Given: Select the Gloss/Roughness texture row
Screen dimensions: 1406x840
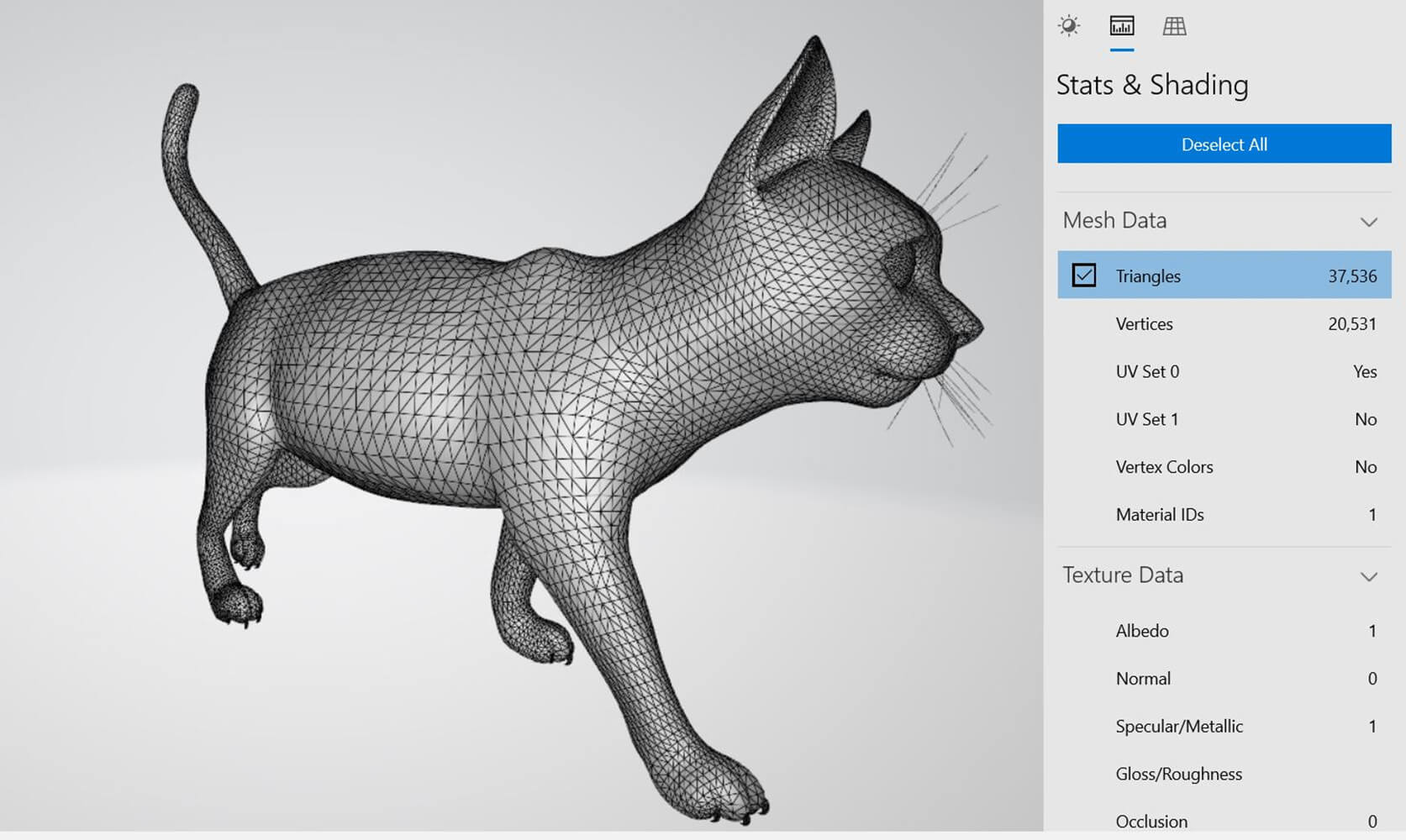Looking at the screenshot, I should pos(1224,774).
